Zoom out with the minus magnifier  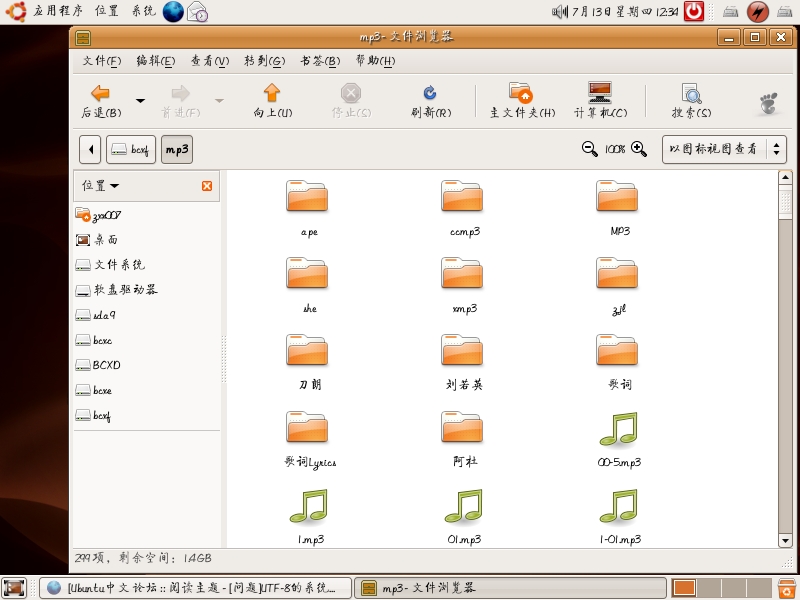click(x=589, y=149)
